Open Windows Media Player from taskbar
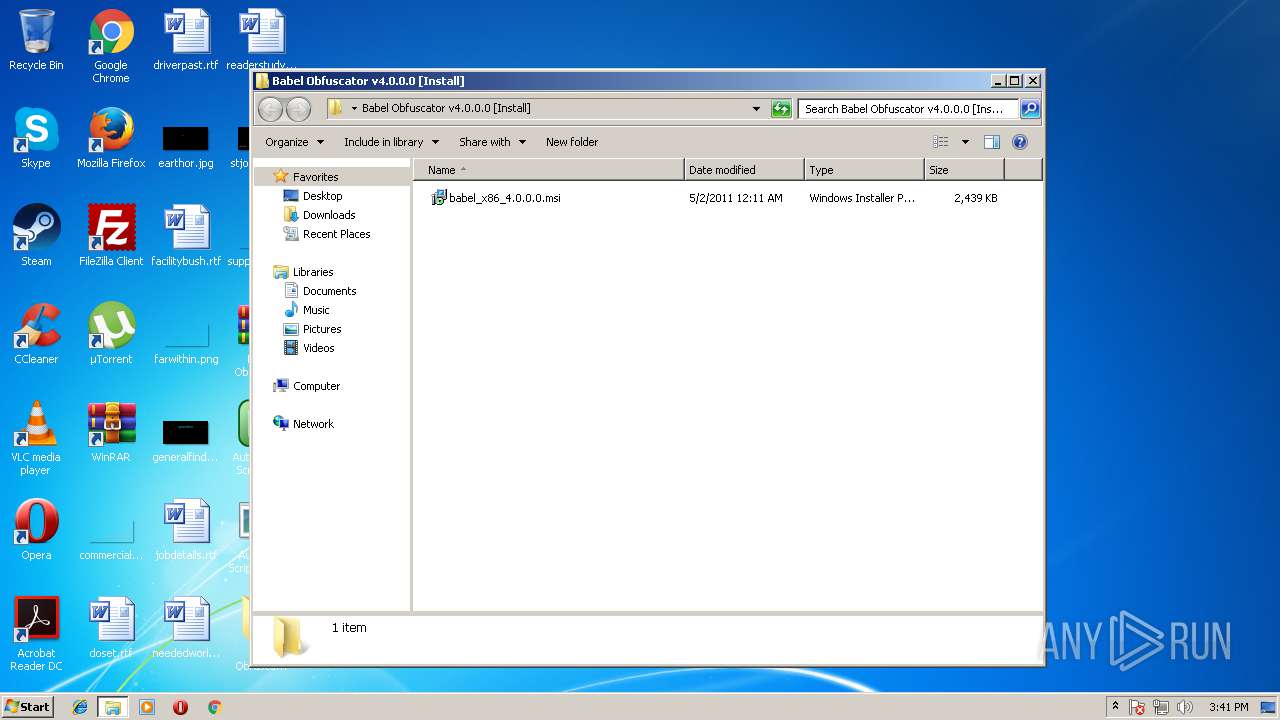 point(147,707)
